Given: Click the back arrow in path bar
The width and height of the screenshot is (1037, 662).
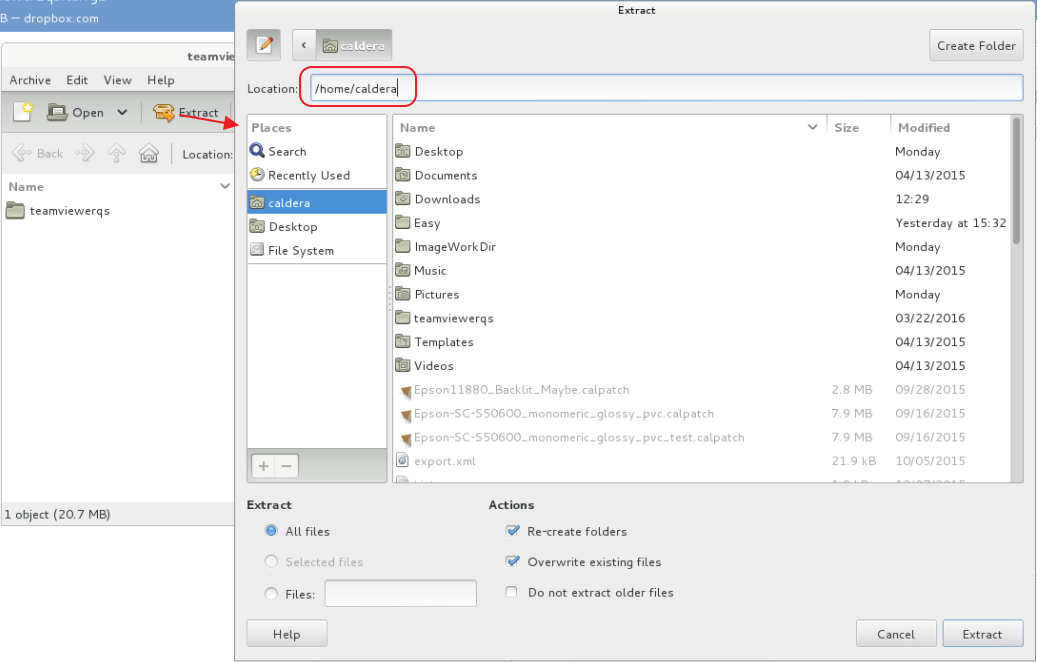Looking at the screenshot, I should click(304, 45).
